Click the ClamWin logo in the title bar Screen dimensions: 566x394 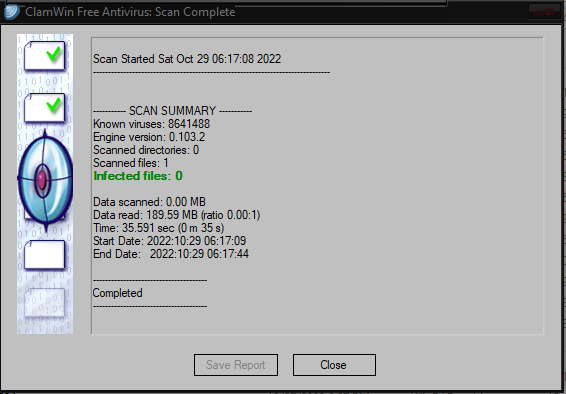[11, 12]
